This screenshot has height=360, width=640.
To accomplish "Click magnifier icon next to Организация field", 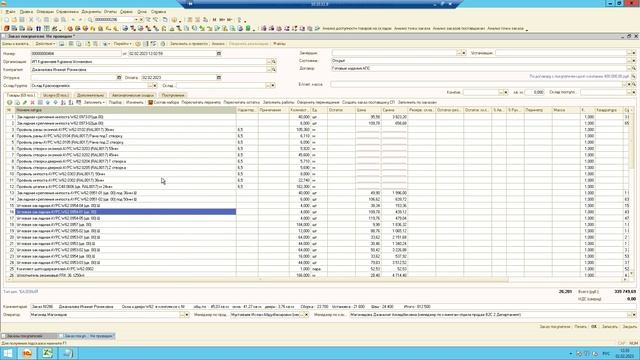I will (274, 62).
